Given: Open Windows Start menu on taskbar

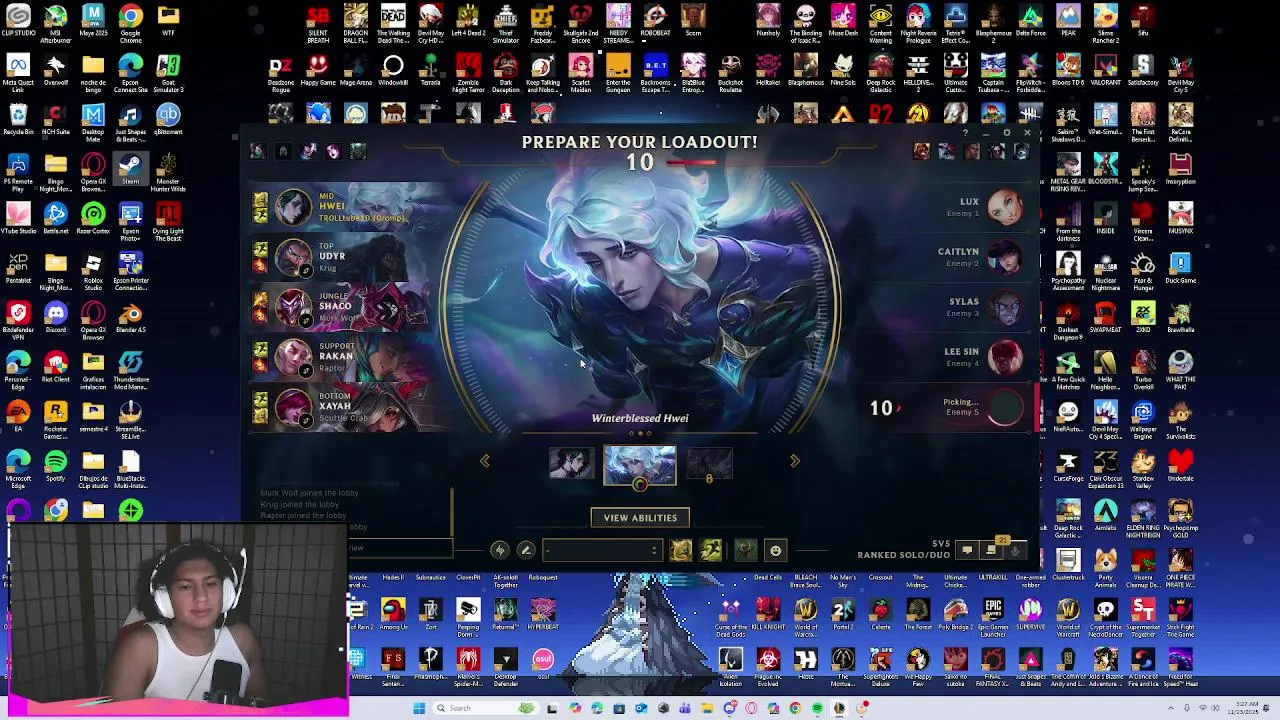Looking at the screenshot, I should pos(419,708).
